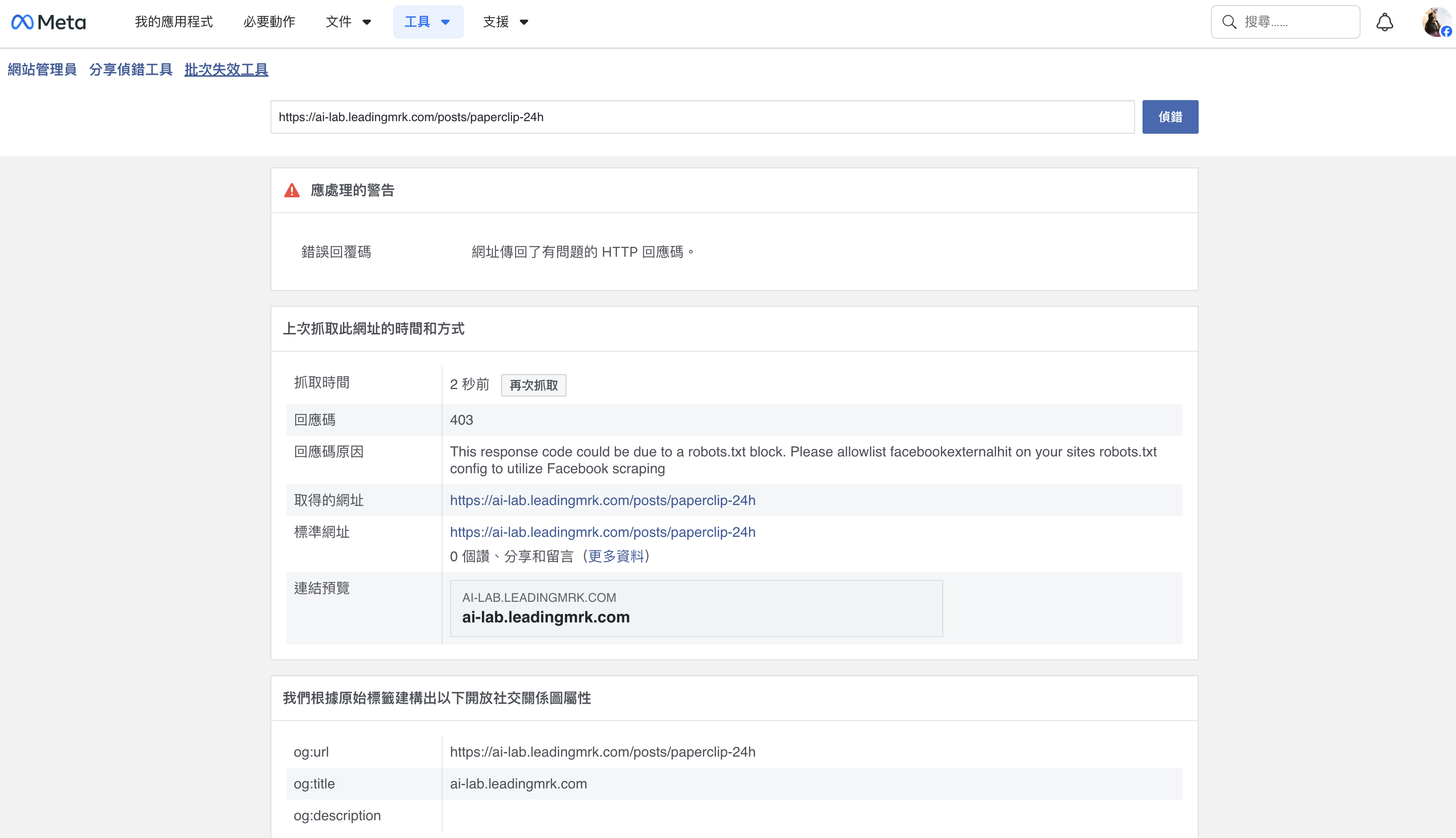Switch to the 批次失效工具 tab
The image size is (1456, 838).
point(226,70)
